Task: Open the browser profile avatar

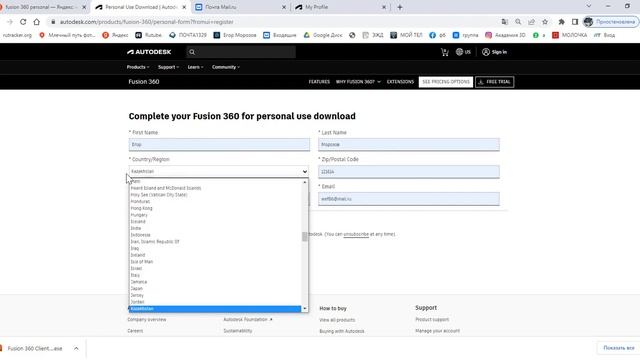Action: tap(588, 22)
